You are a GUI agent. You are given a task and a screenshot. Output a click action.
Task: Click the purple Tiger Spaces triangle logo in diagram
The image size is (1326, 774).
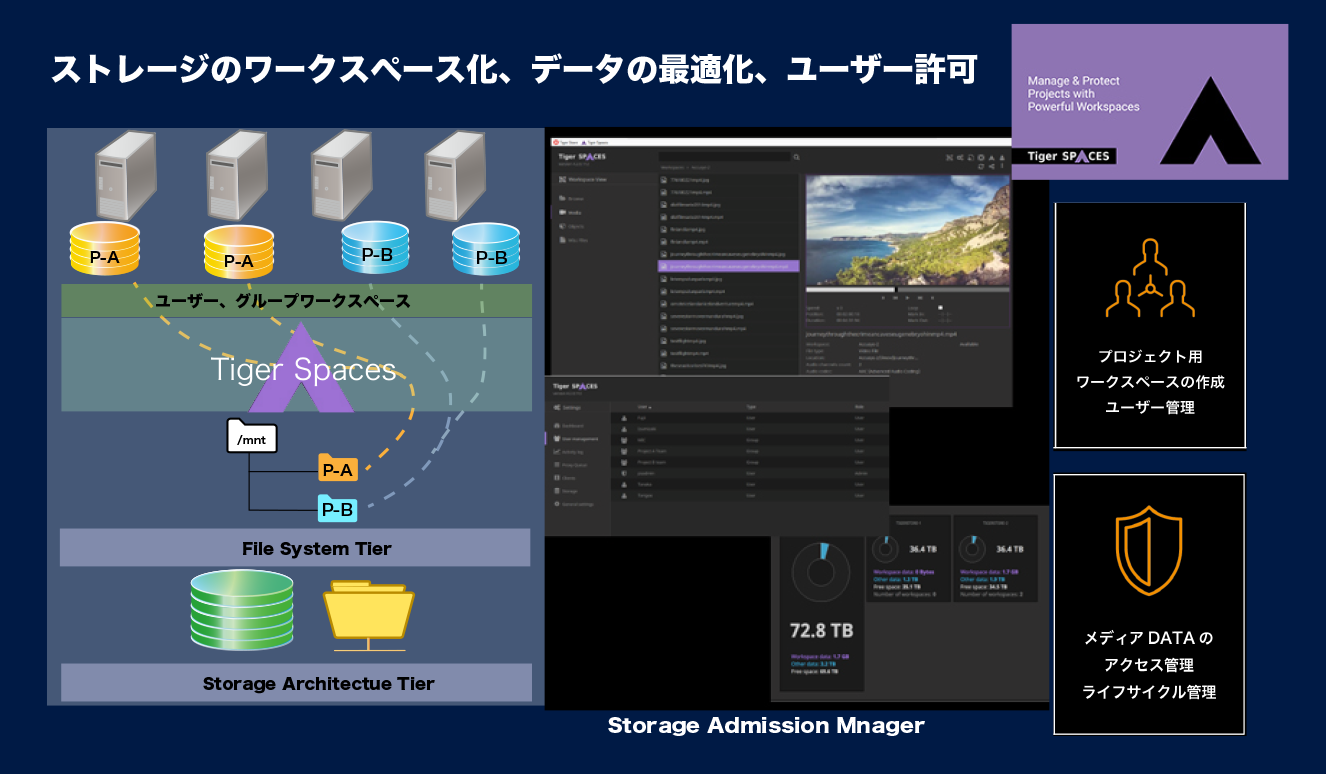[x=301, y=368]
